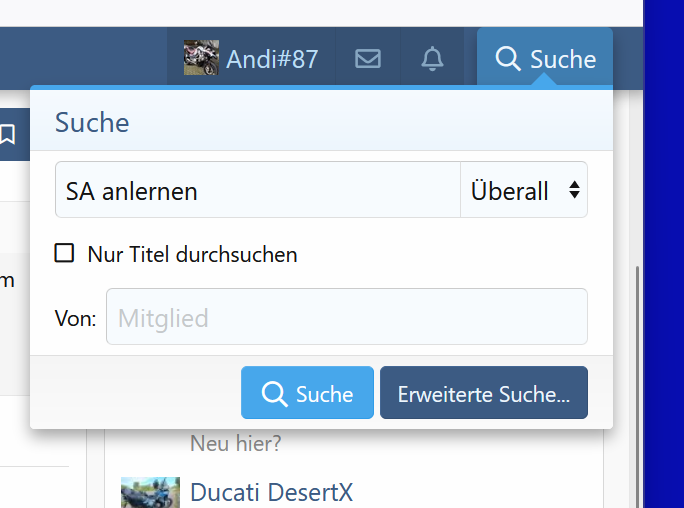
Task: Open 'Erweiterte Suche...' advanced search
Action: [x=484, y=394]
